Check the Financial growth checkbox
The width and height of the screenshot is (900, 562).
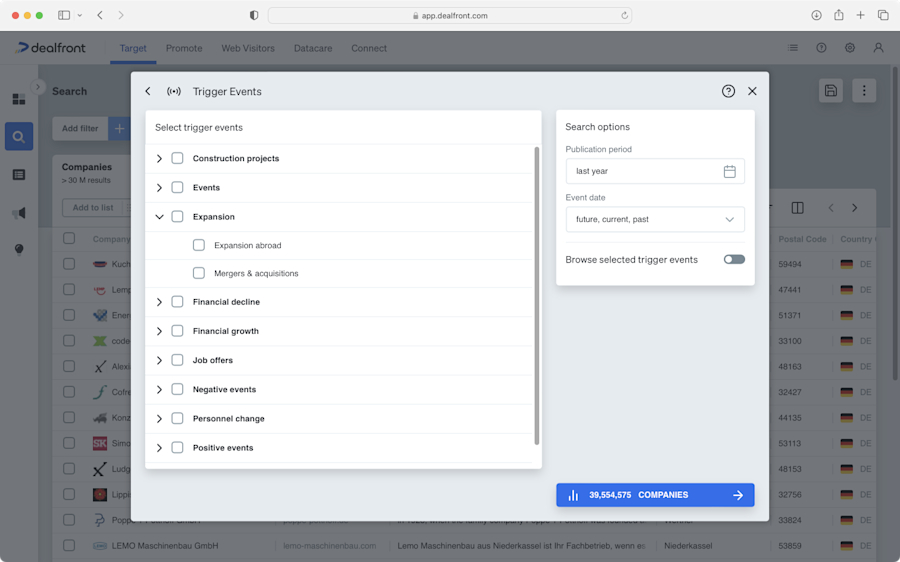pyautogui.click(x=177, y=331)
